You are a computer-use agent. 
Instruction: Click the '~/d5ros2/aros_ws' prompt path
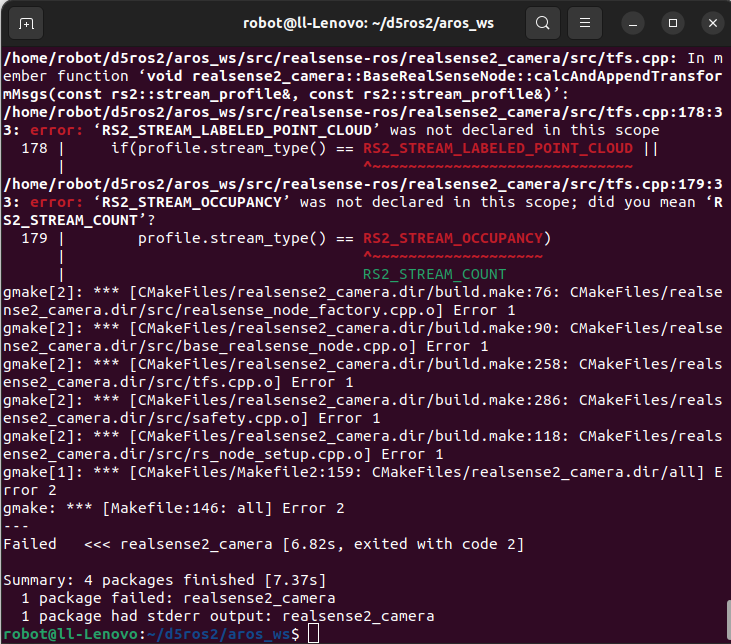pyautogui.click(x=218, y=634)
